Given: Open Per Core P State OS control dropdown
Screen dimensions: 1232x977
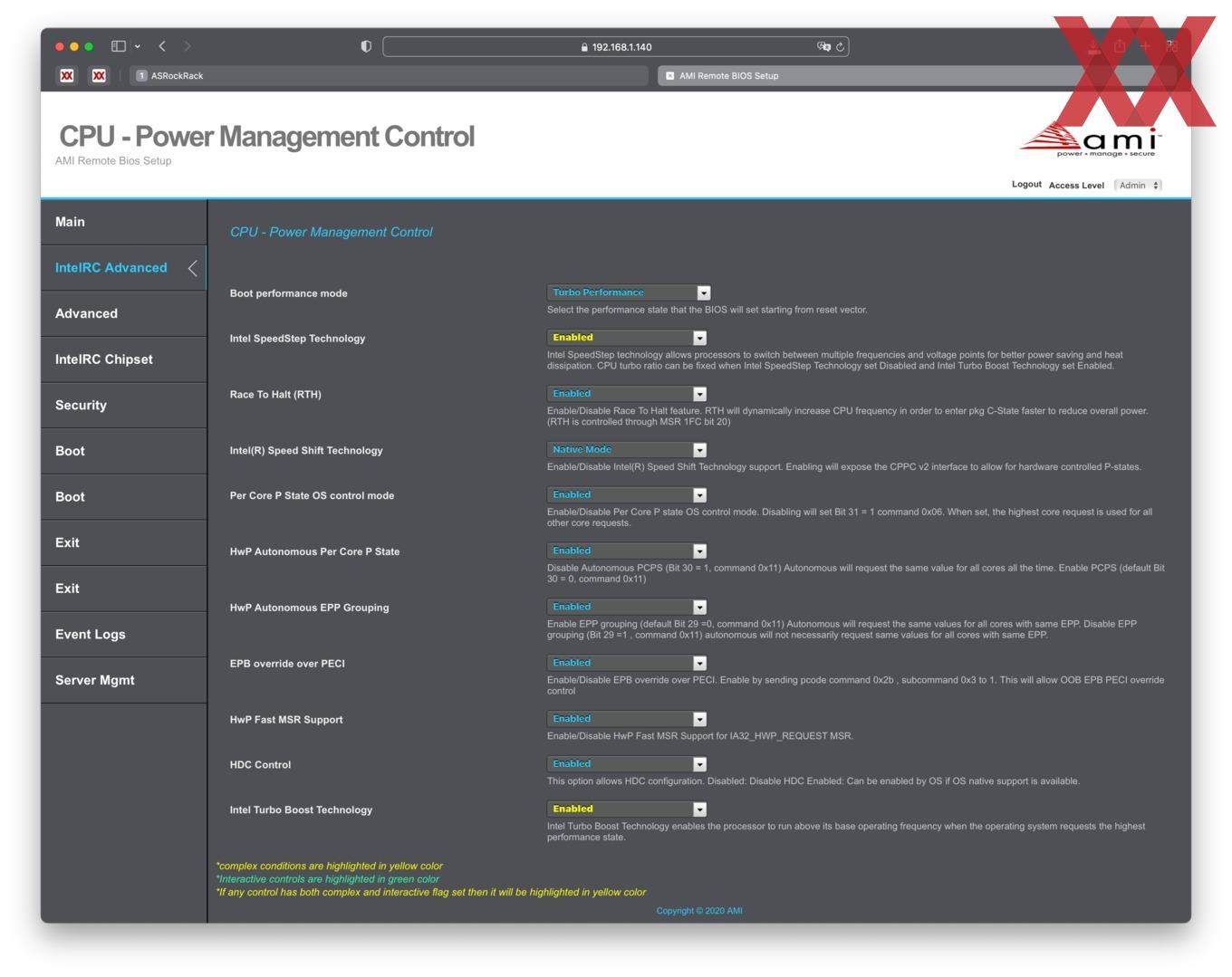Looking at the screenshot, I should (627, 495).
